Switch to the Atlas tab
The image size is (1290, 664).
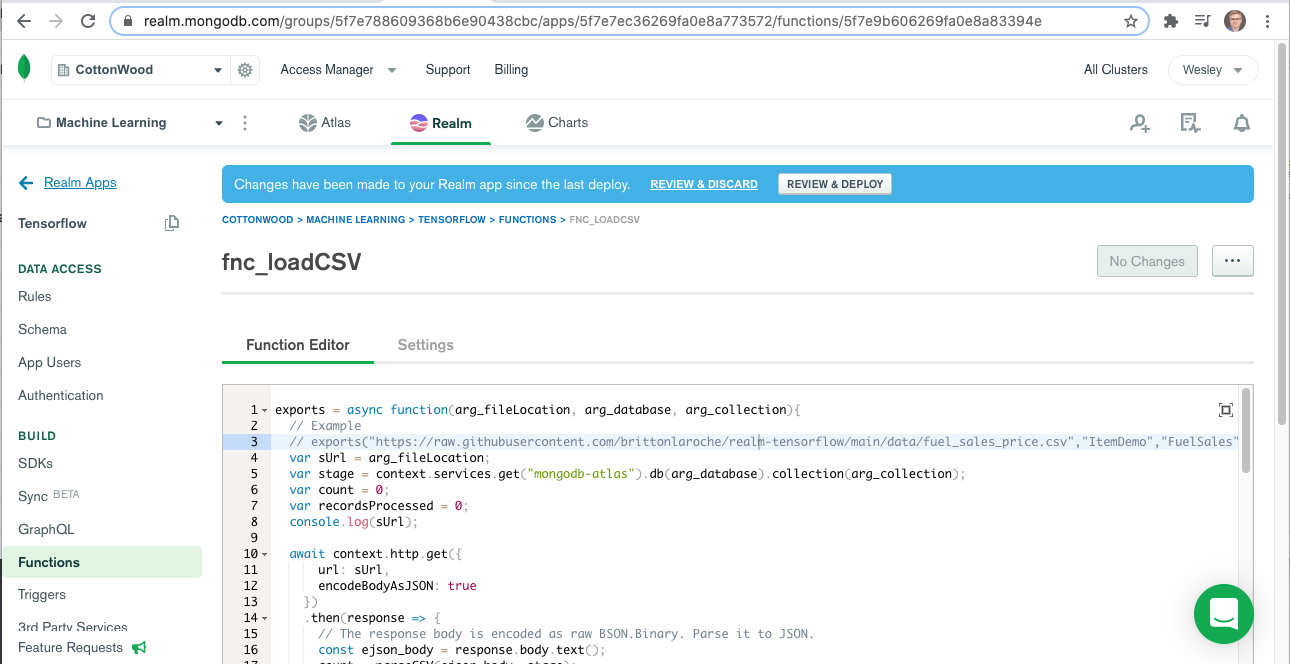[x=325, y=123]
